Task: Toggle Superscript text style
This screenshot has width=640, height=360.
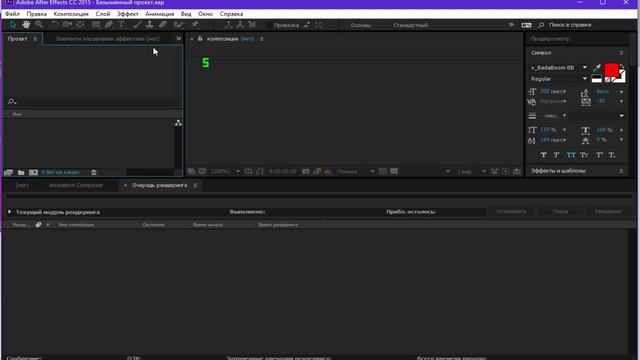Action: [599, 155]
